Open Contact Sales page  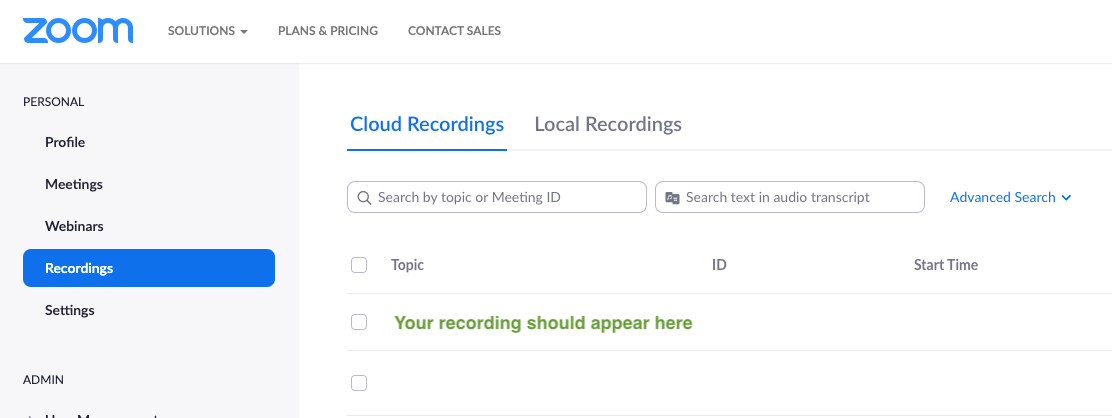tap(454, 31)
